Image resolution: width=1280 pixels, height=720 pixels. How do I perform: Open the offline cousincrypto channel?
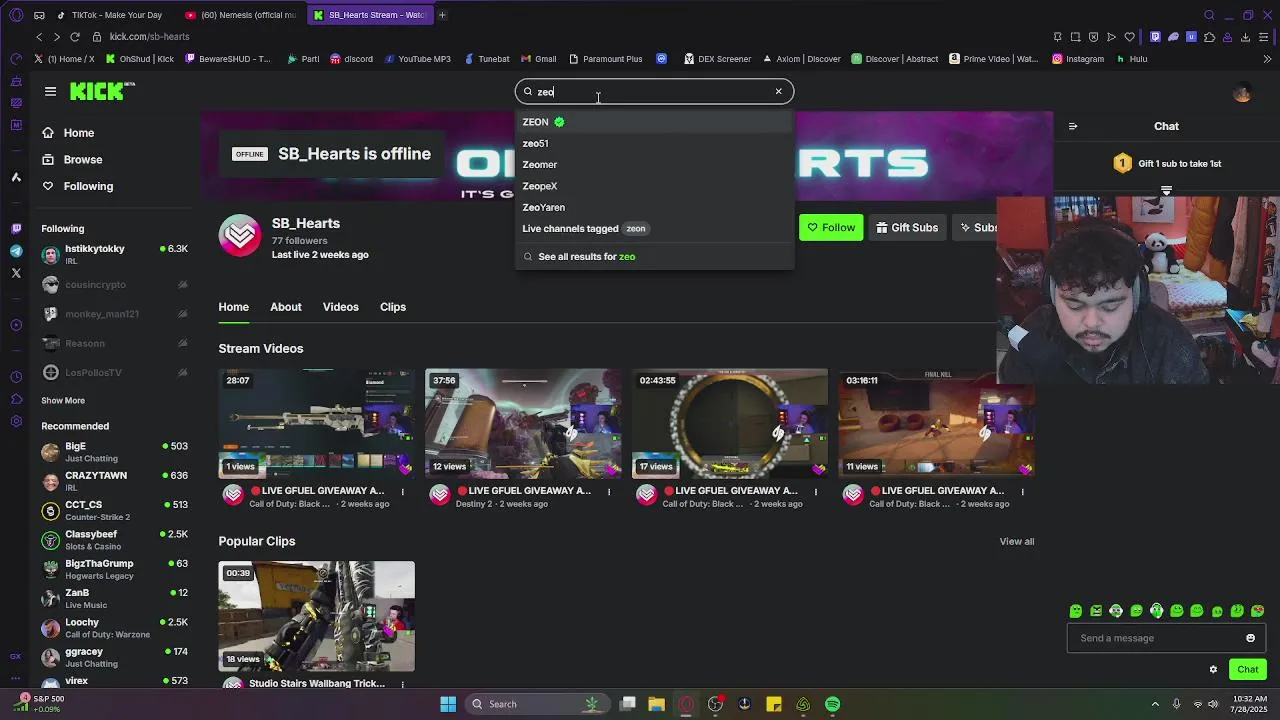point(114,285)
